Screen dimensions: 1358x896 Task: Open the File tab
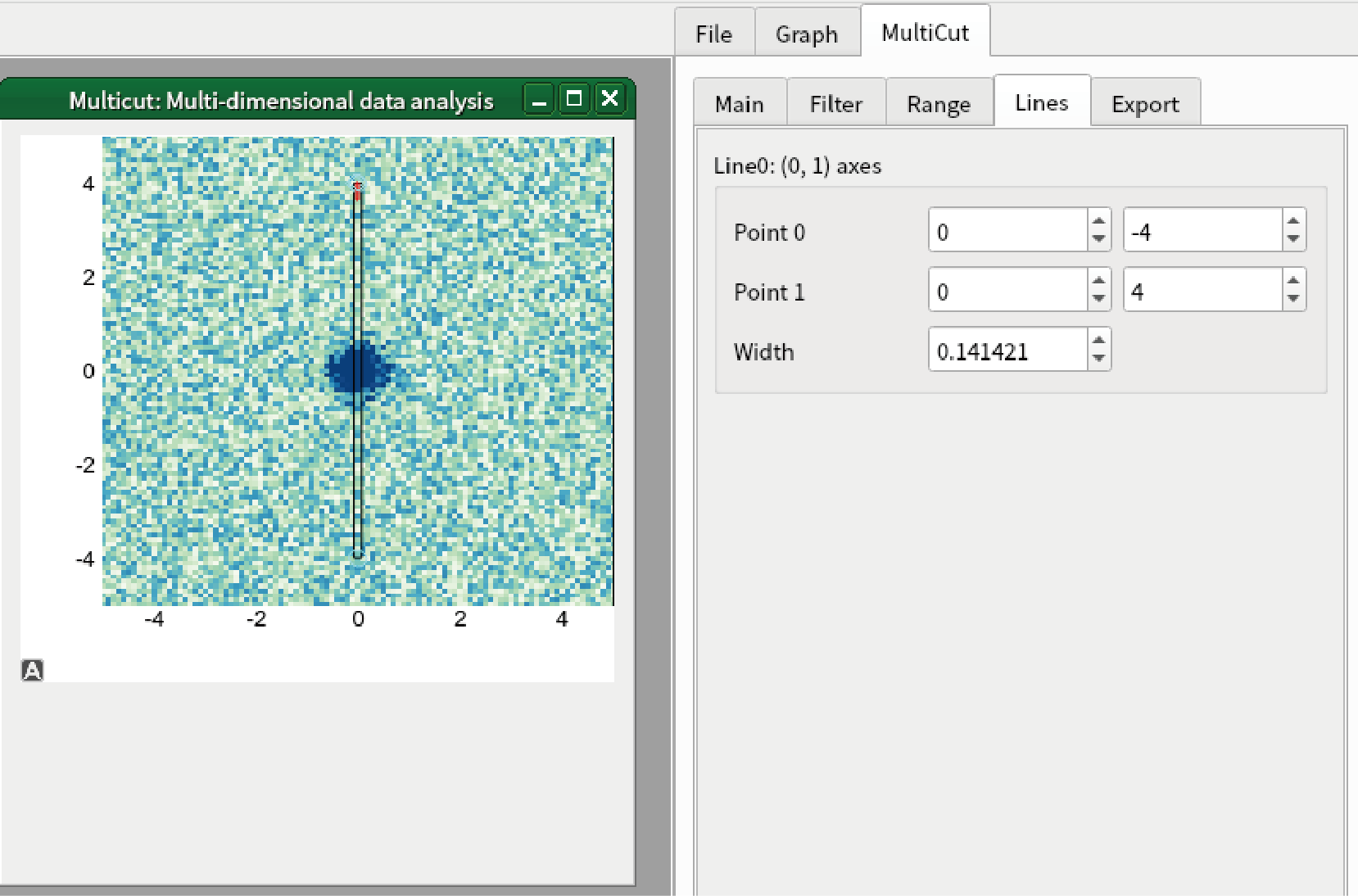[714, 34]
